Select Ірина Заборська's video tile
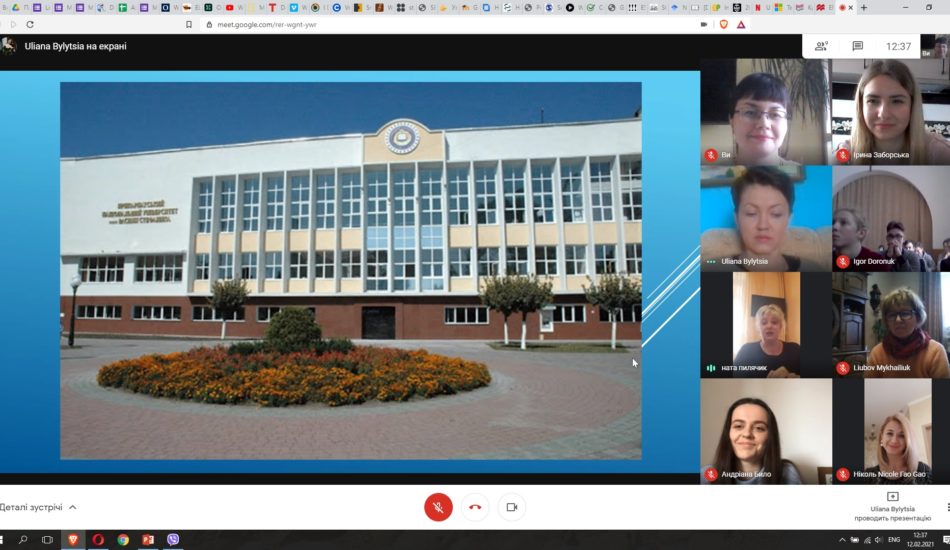950x550 pixels. click(x=890, y=112)
